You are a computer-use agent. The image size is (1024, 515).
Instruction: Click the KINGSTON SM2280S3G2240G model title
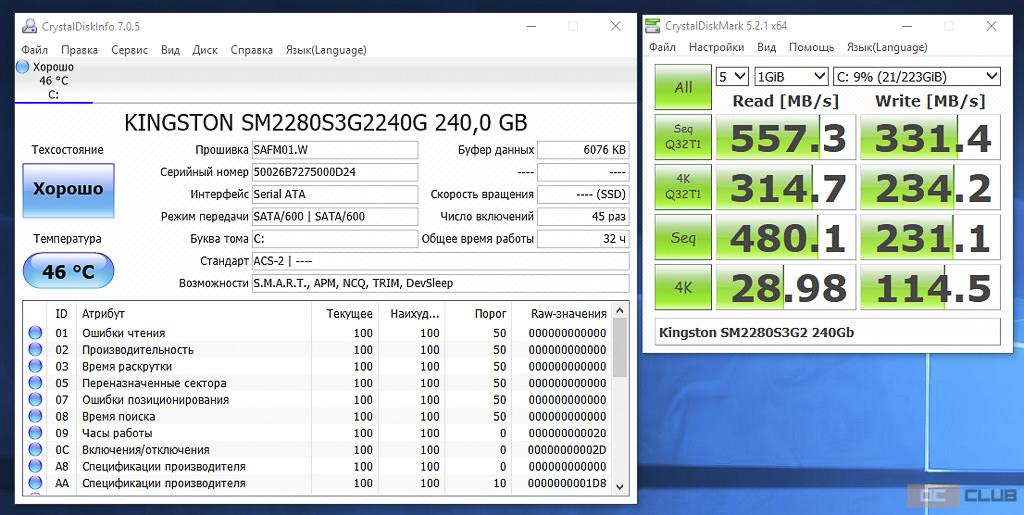(325, 123)
